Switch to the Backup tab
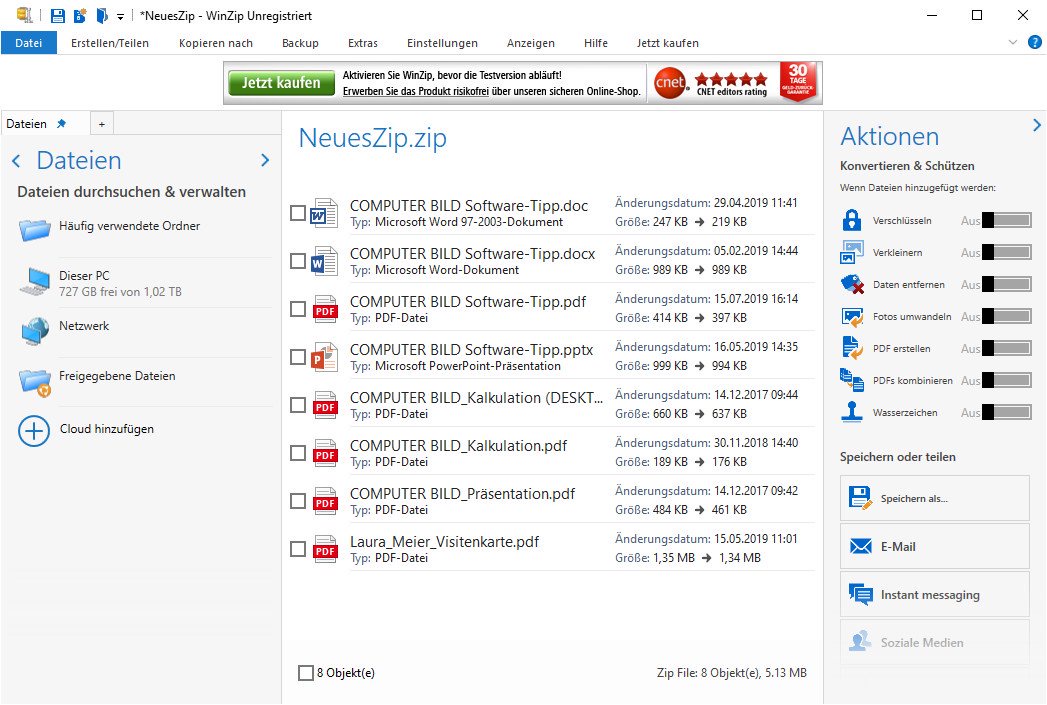This screenshot has height=705, width=1047. click(x=300, y=43)
